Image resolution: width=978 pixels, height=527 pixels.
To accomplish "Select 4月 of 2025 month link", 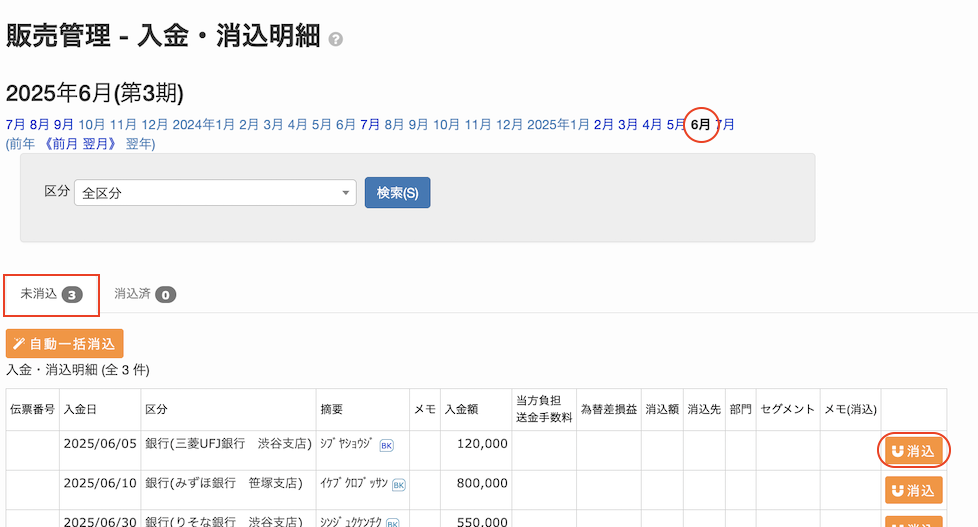I will [x=652, y=125].
